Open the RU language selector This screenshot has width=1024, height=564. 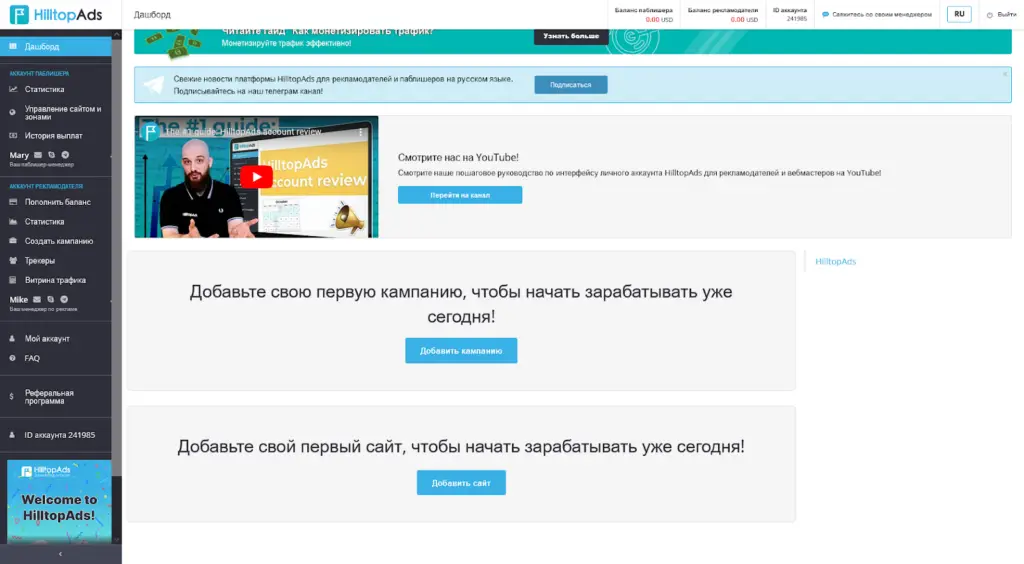point(959,14)
